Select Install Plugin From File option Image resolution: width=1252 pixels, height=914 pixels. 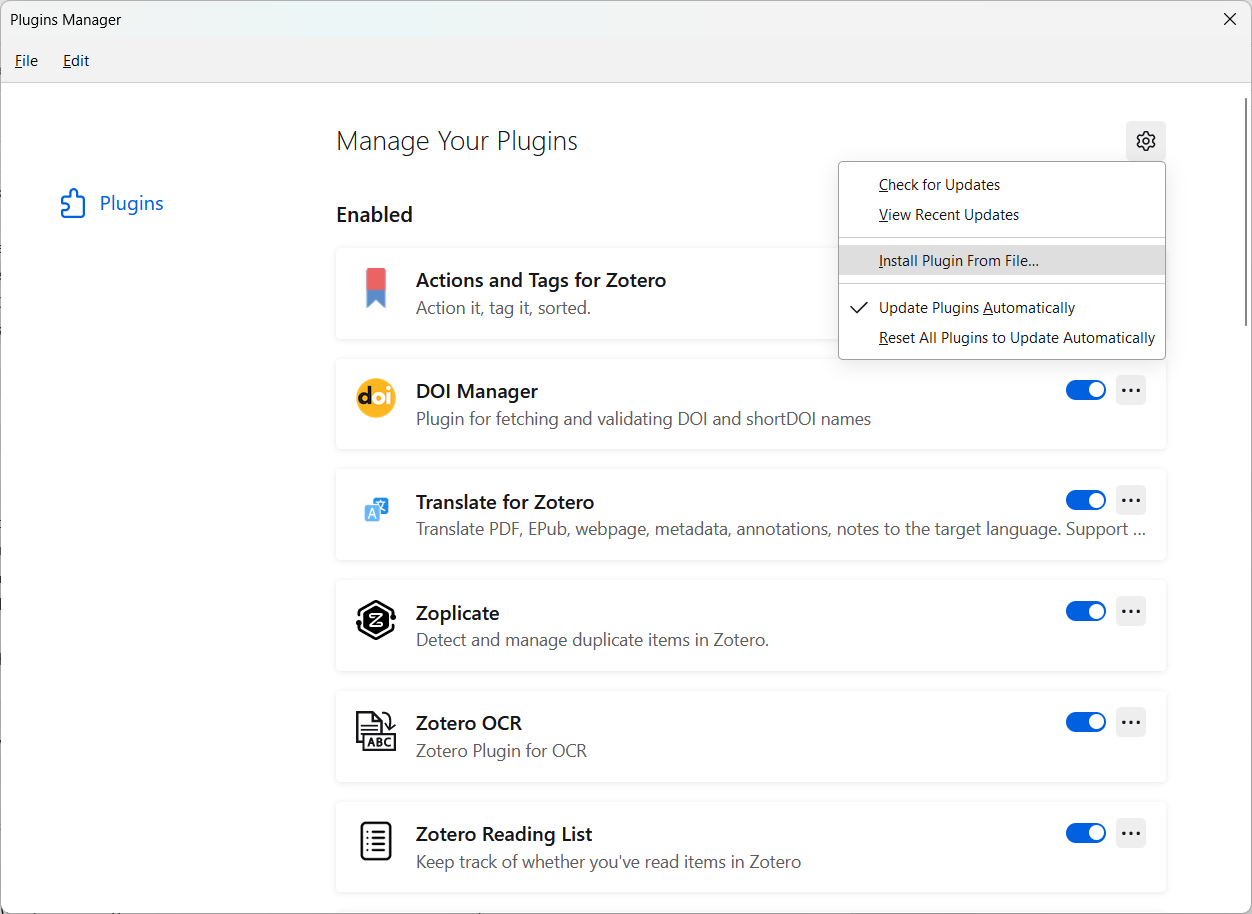958,261
